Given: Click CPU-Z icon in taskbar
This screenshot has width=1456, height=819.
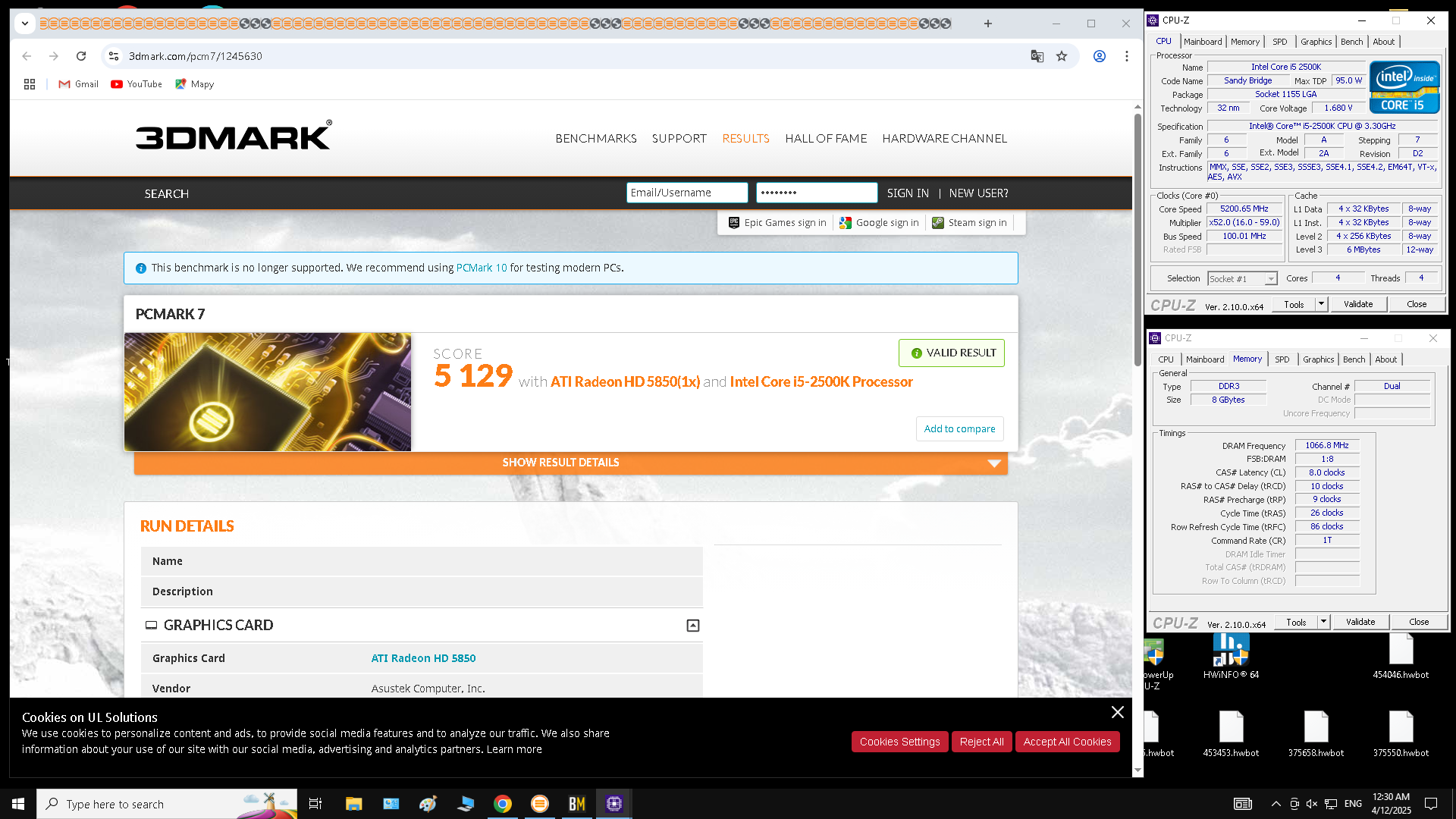Looking at the screenshot, I should [x=614, y=804].
